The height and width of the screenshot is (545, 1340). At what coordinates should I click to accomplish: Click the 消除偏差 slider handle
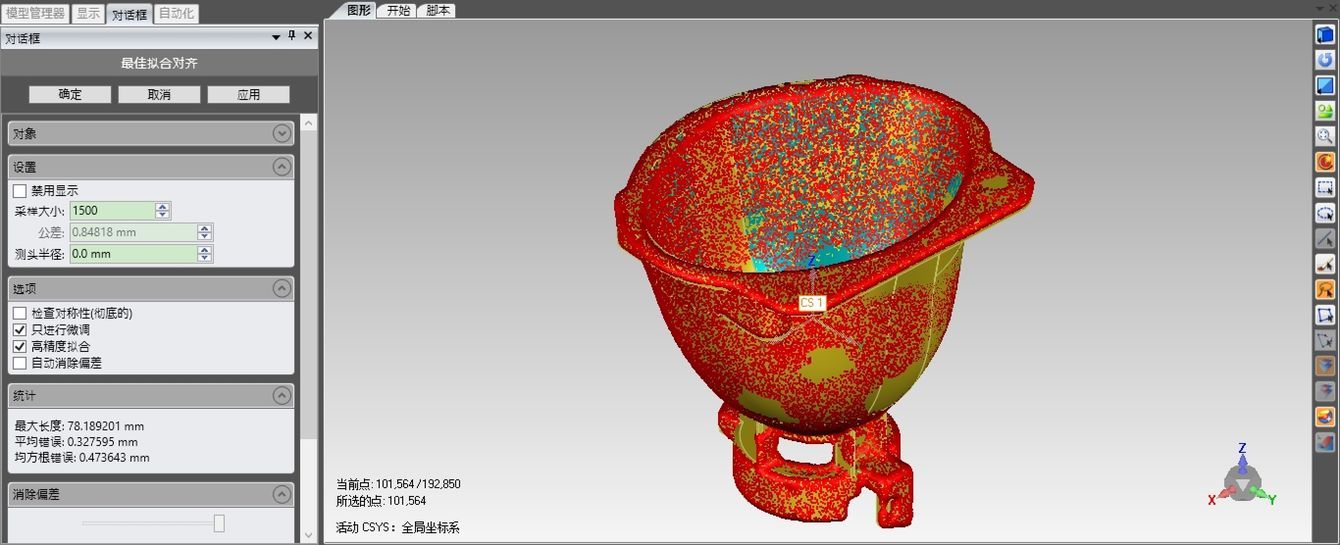[x=219, y=523]
